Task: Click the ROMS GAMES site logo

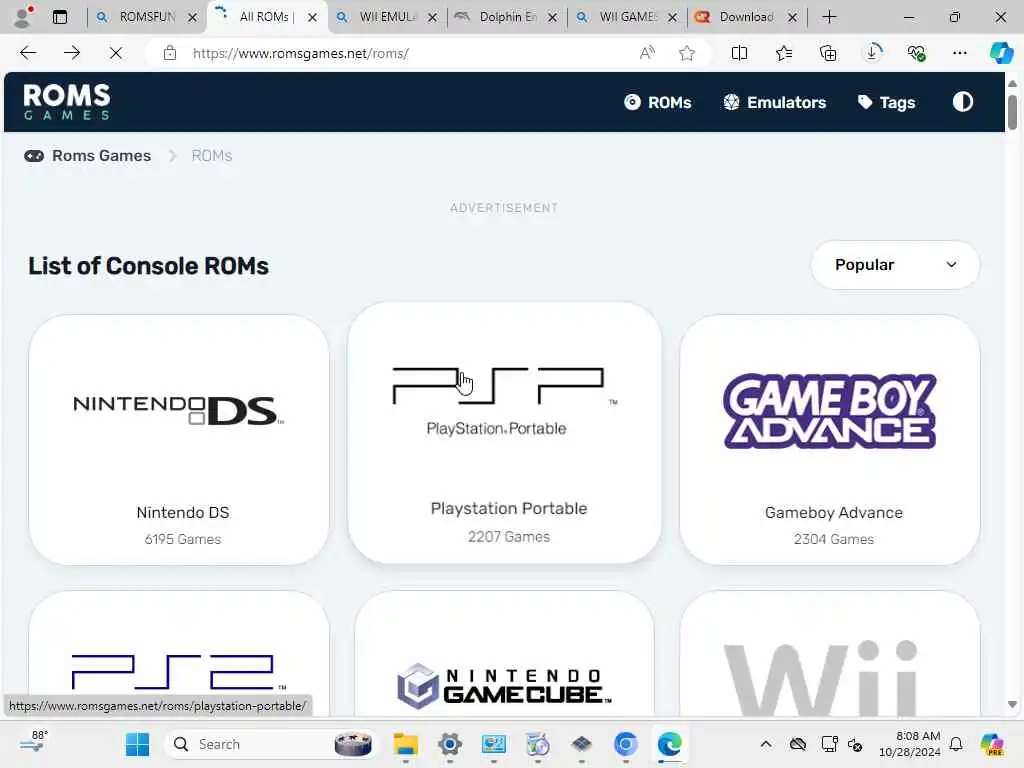Action: tap(67, 102)
